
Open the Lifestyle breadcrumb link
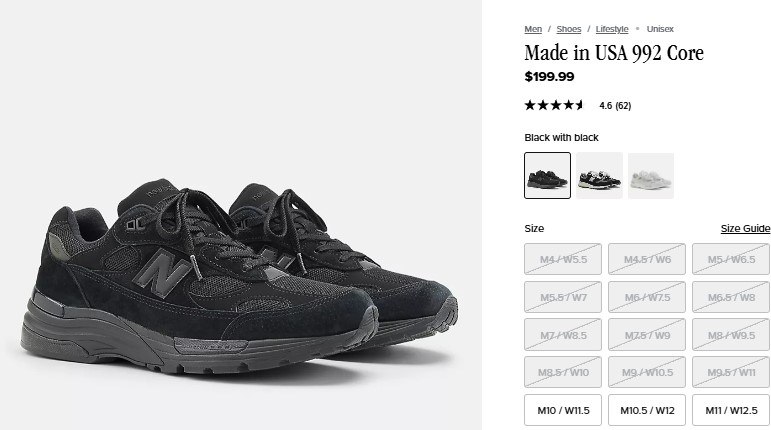[612, 29]
